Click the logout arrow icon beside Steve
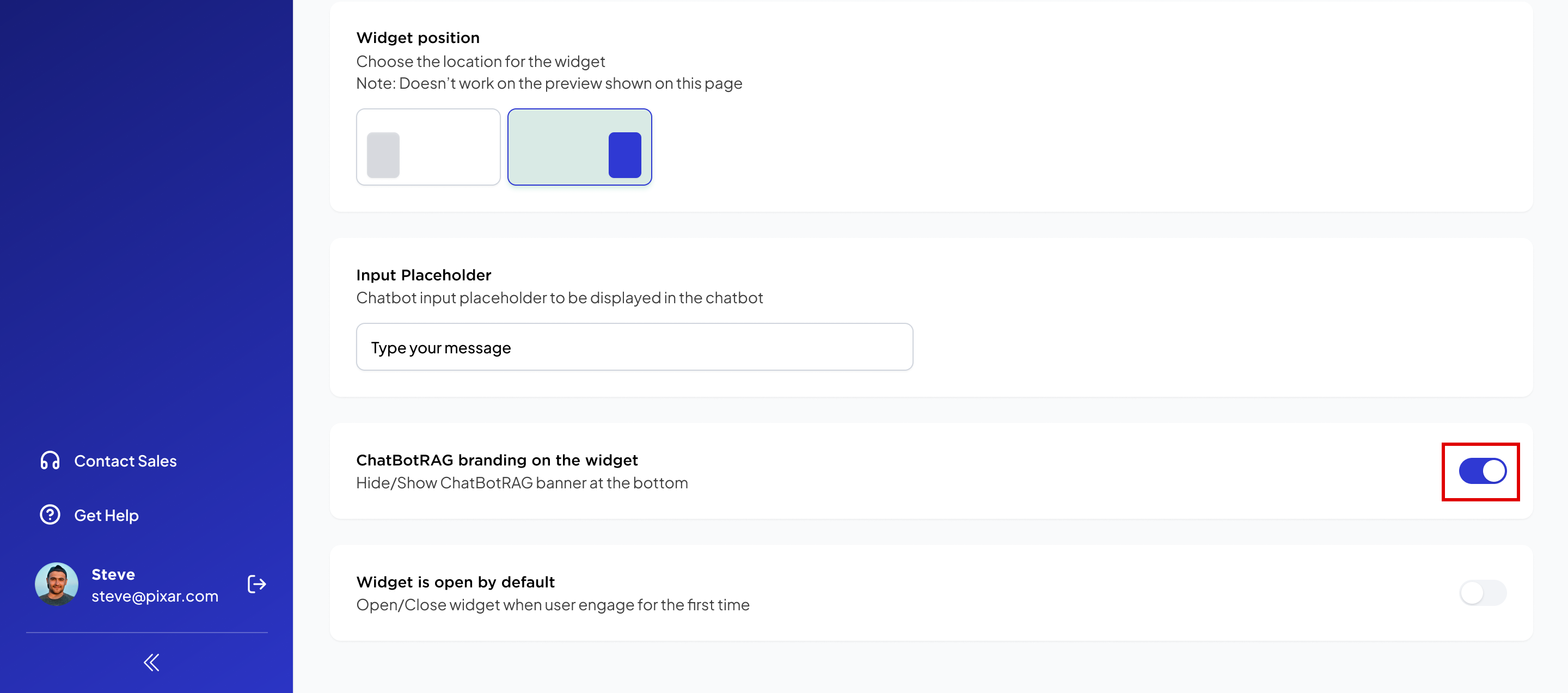 [x=256, y=584]
